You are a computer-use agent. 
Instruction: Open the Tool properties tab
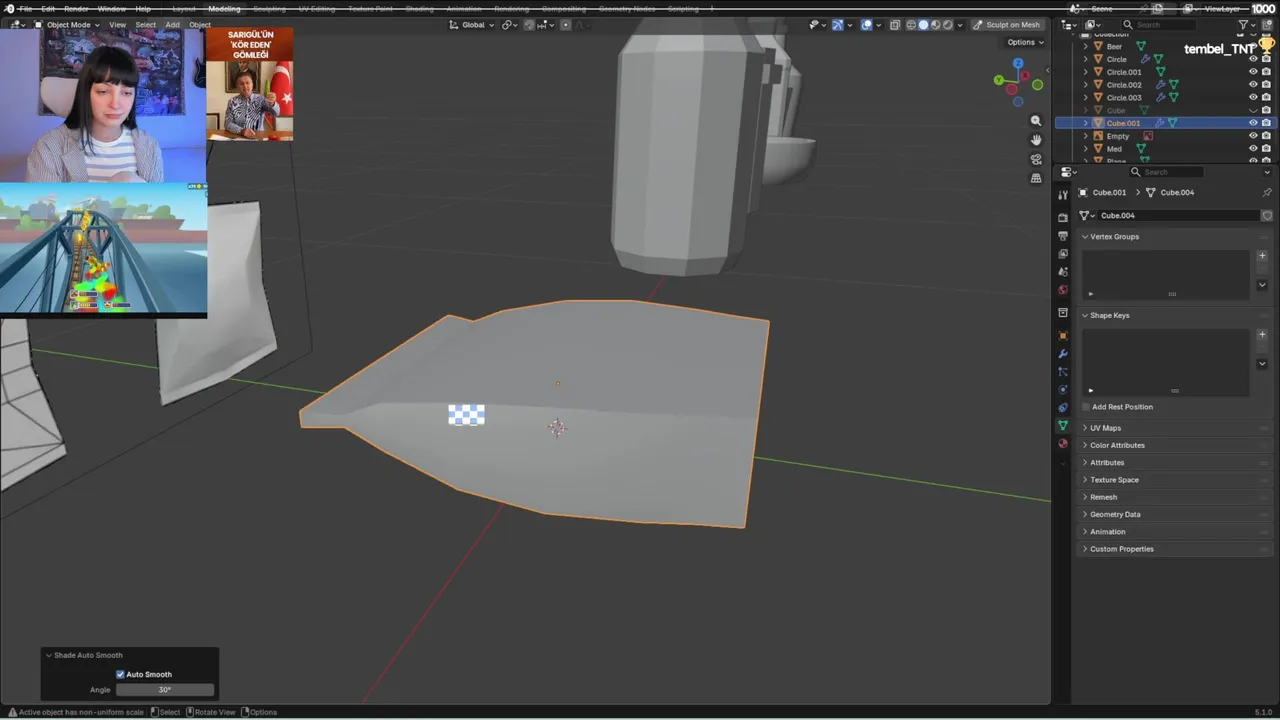pyautogui.click(x=1063, y=195)
